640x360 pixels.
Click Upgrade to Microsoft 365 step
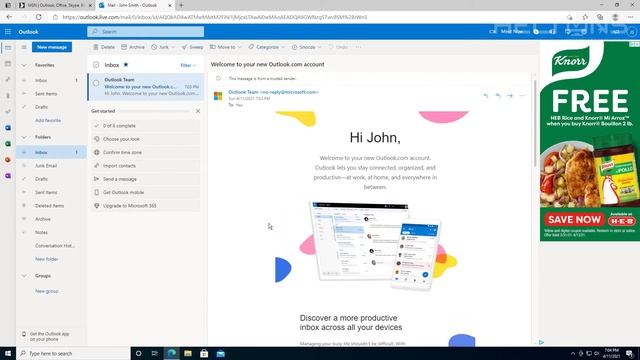[x=146, y=206]
